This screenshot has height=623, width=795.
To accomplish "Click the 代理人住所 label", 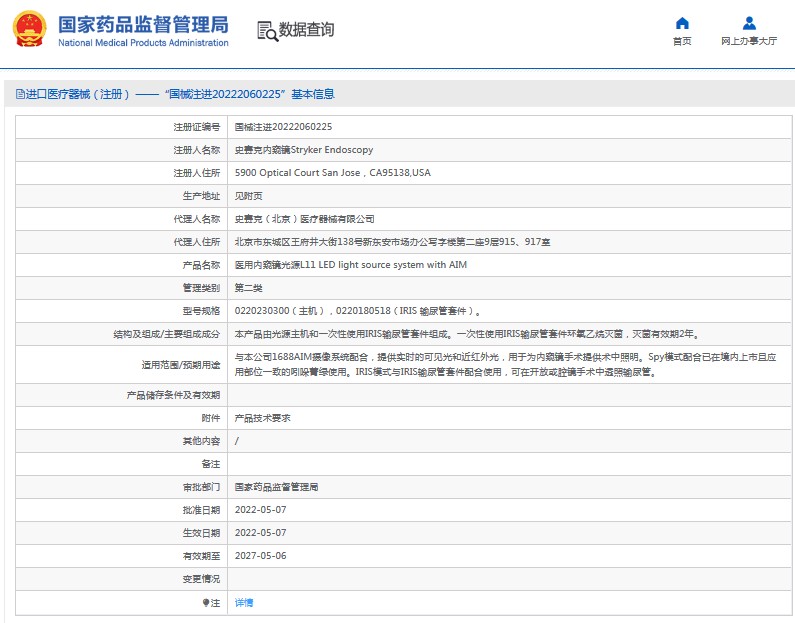I will click(197, 242).
